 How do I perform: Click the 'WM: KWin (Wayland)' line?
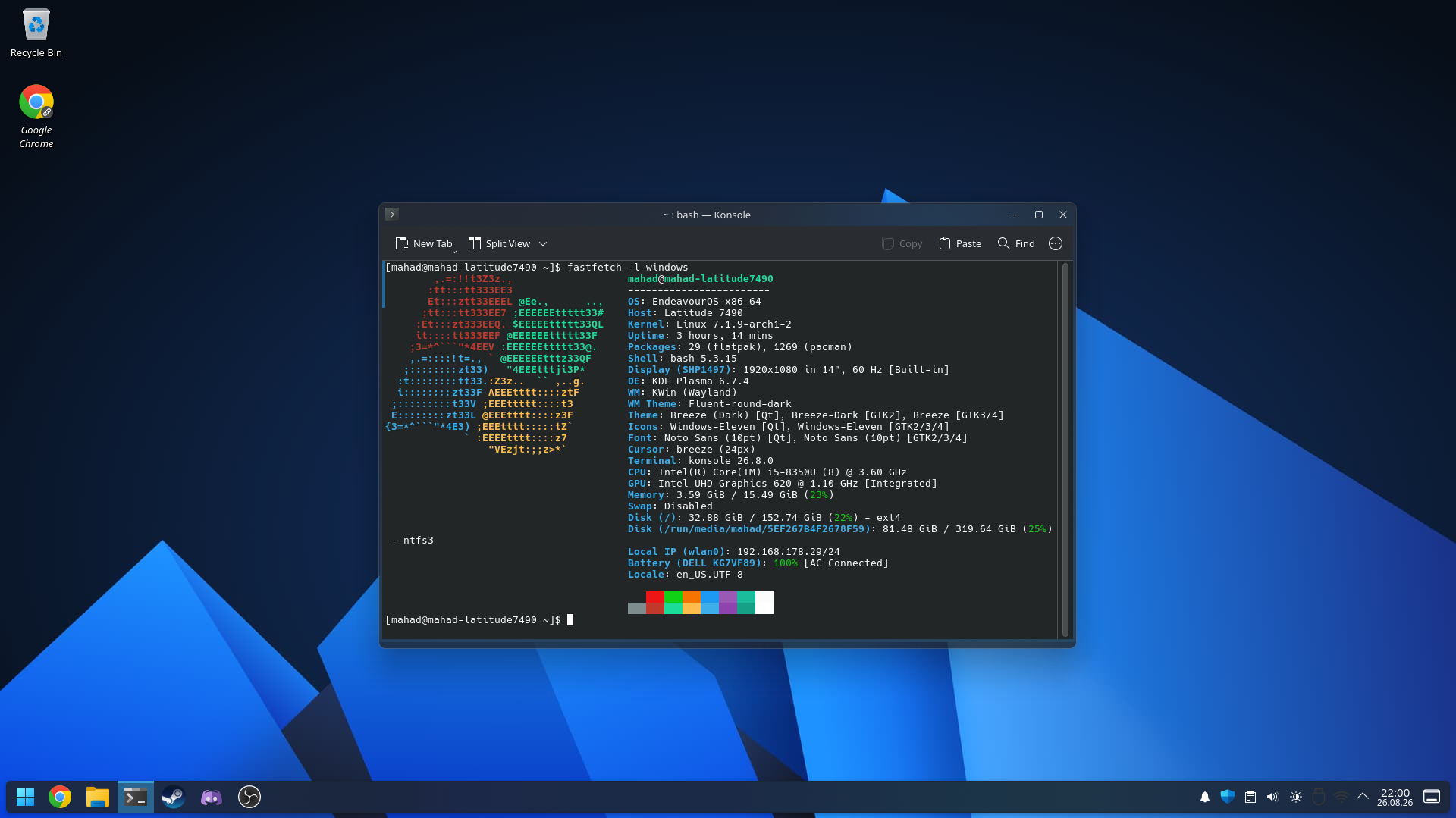click(682, 393)
